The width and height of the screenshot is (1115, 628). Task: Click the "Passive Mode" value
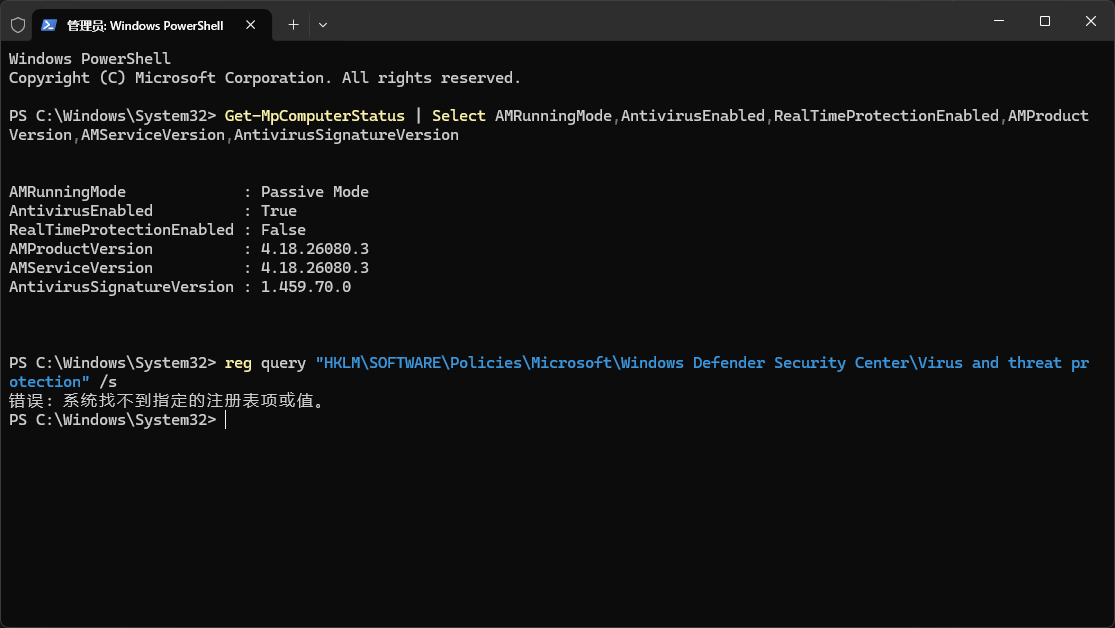tap(314, 192)
